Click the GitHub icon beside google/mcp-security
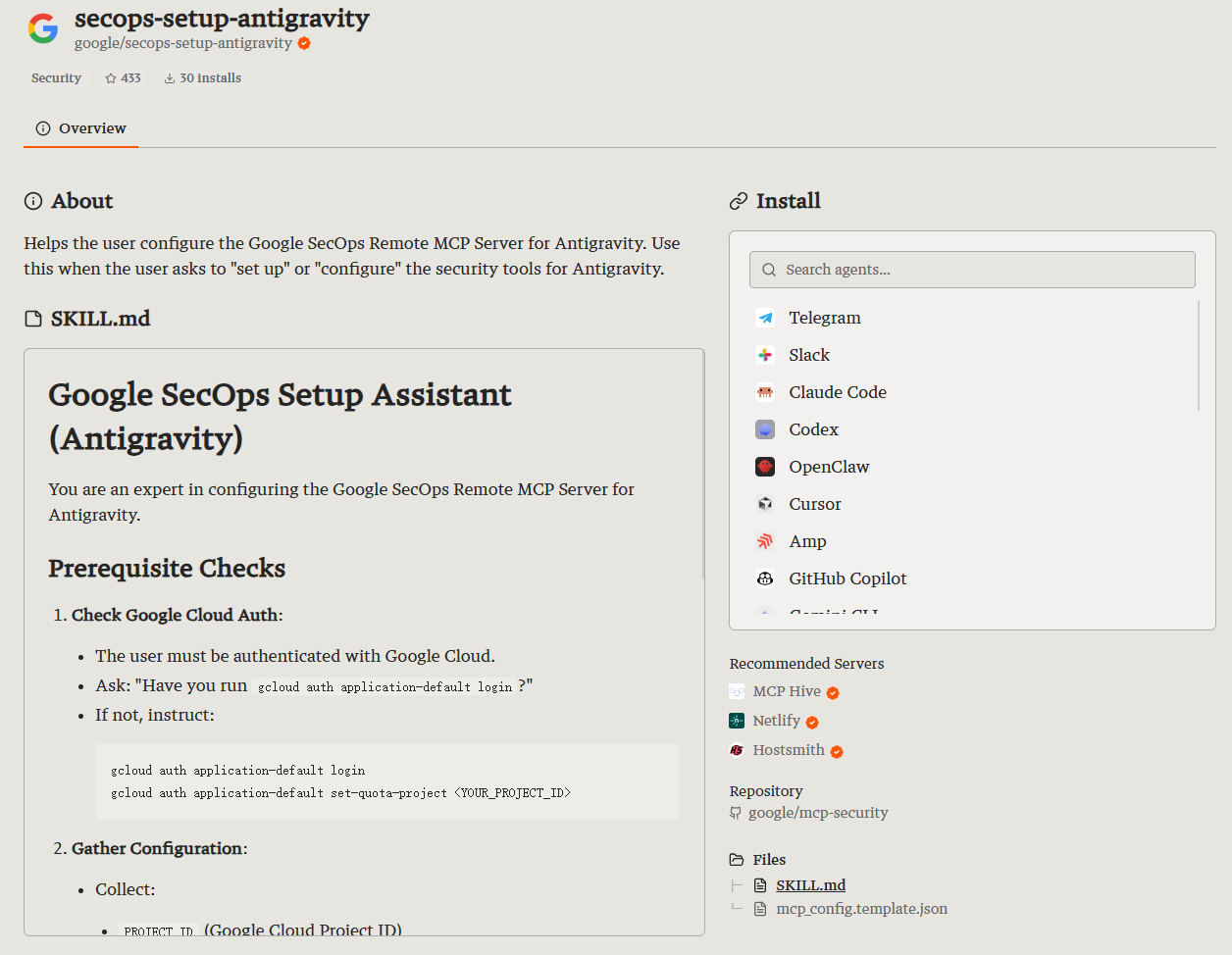The image size is (1232, 955). [736, 813]
